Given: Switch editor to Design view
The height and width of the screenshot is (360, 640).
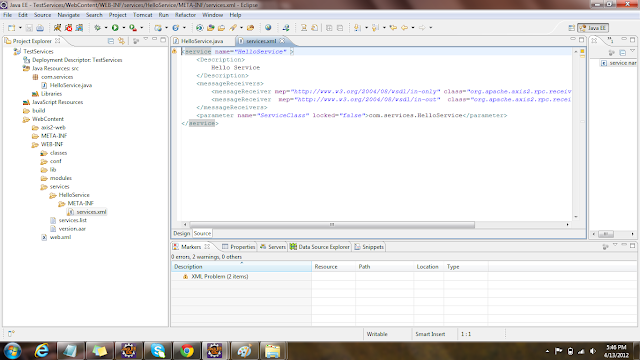Looking at the screenshot, I should coord(181,233).
